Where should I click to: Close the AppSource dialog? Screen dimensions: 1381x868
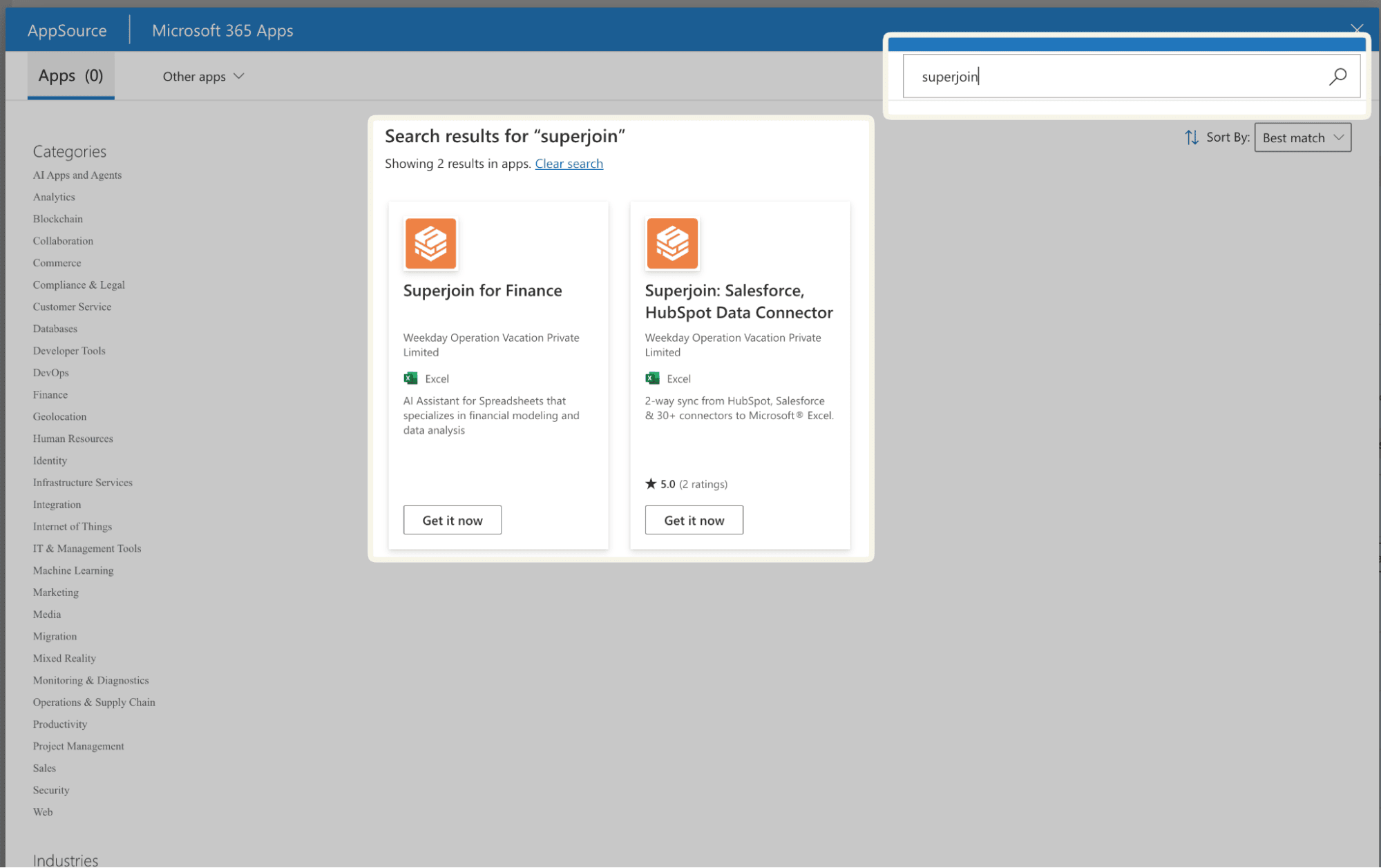pyautogui.click(x=1356, y=29)
